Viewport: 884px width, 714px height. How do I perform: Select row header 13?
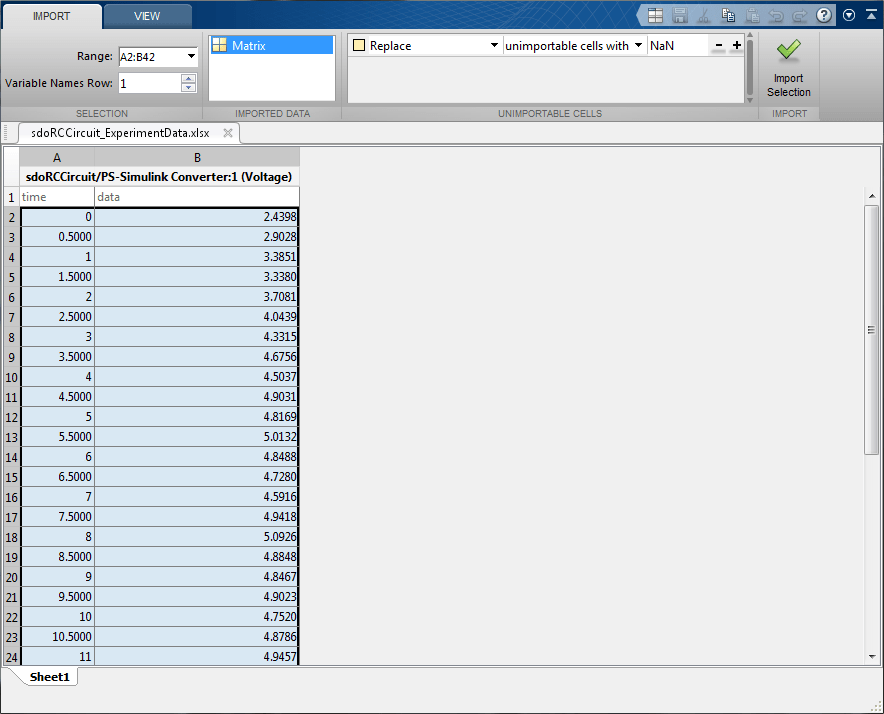[x=11, y=437]
